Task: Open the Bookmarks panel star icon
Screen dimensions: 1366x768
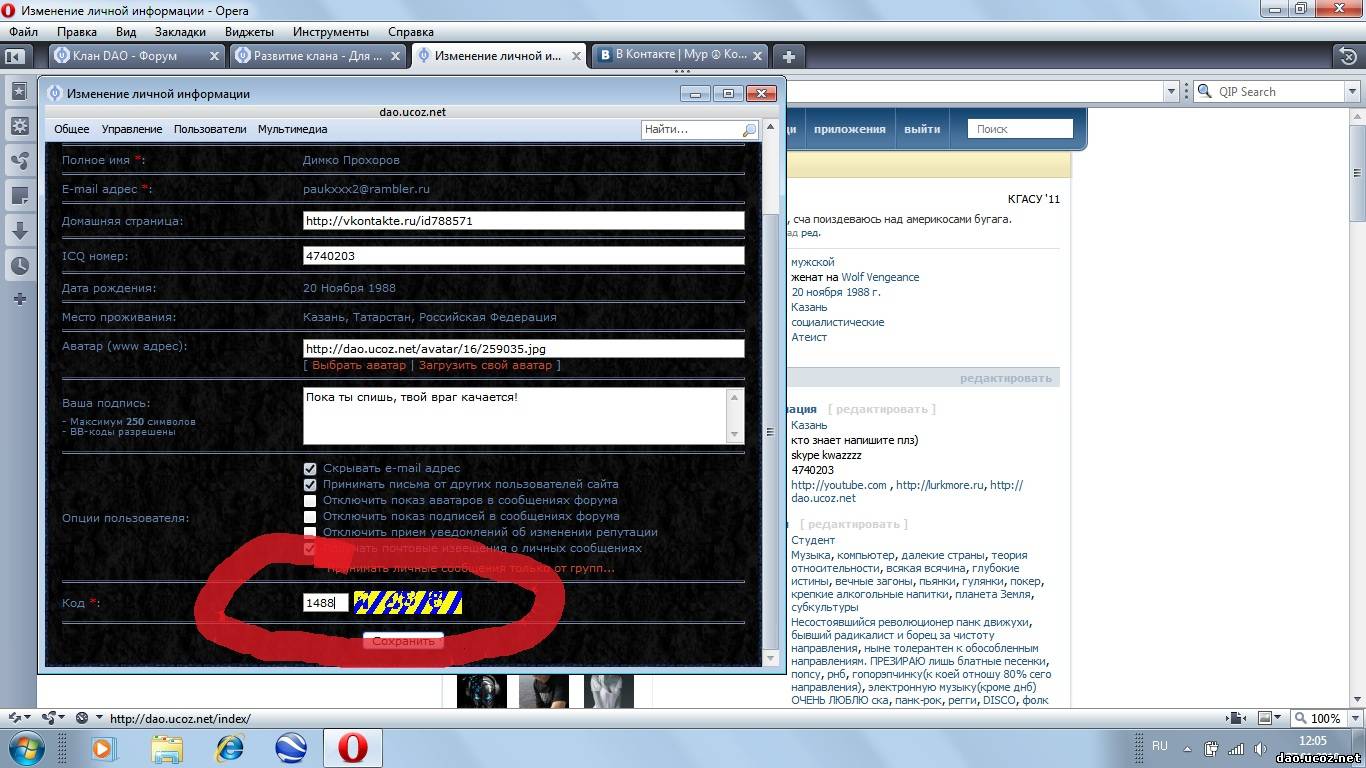Action: 19,92
